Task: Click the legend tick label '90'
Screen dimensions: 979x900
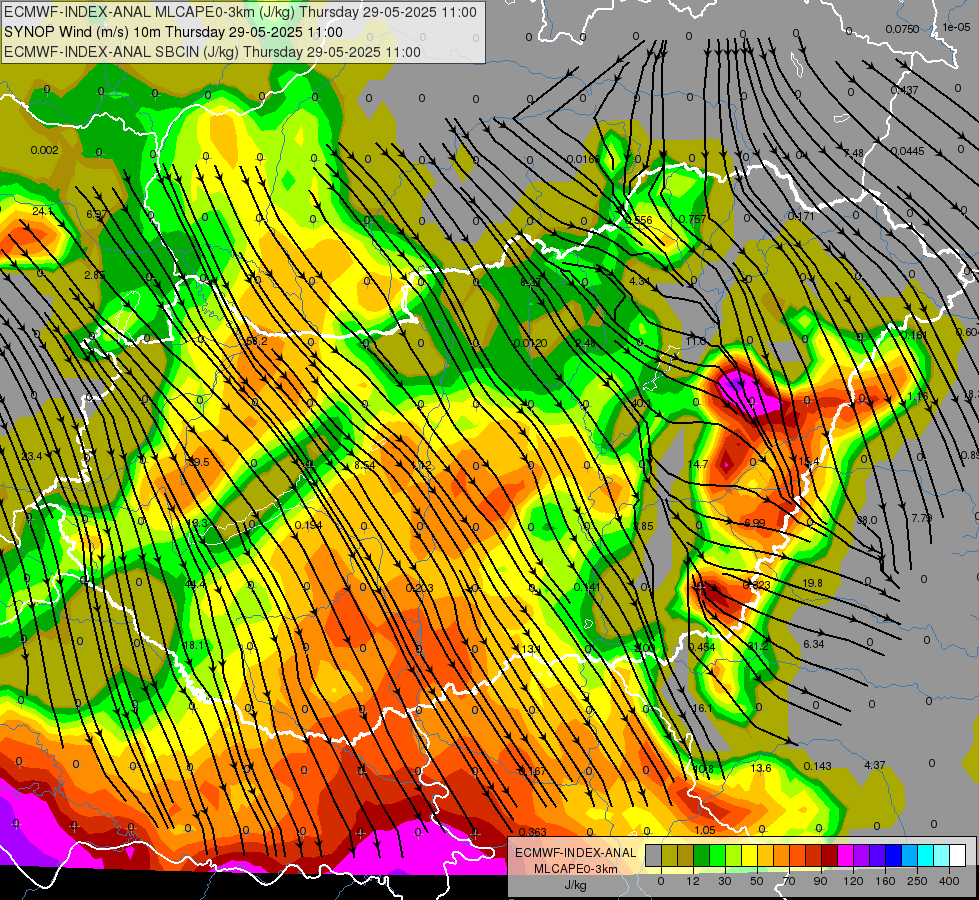Action: [x=820, y=881]
